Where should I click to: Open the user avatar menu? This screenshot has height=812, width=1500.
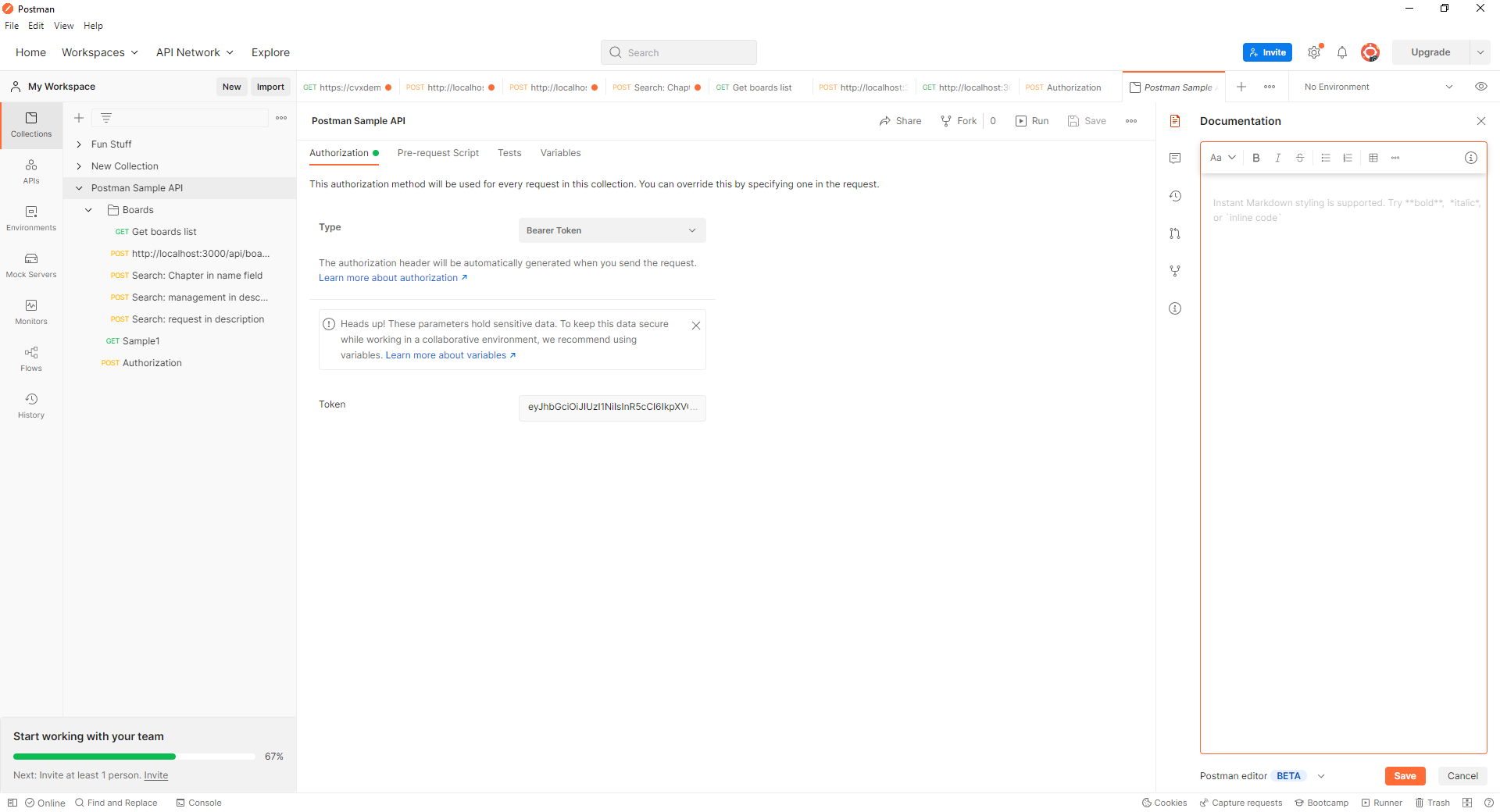(1370, 52)
